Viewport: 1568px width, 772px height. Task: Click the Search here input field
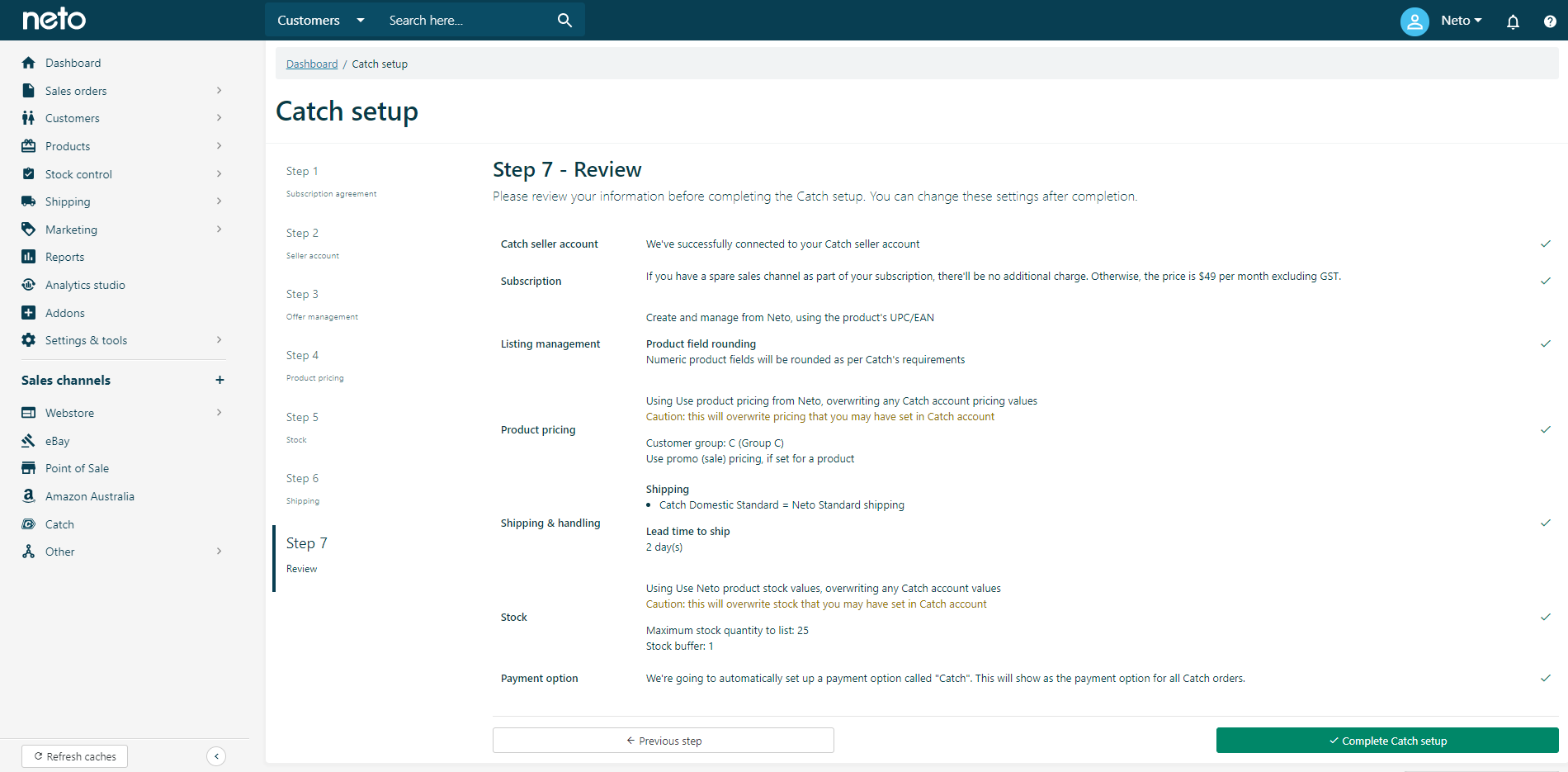[x=466, y=20]
